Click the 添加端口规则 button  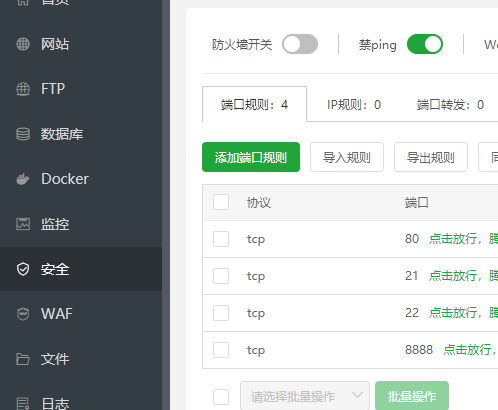(251, 157)
